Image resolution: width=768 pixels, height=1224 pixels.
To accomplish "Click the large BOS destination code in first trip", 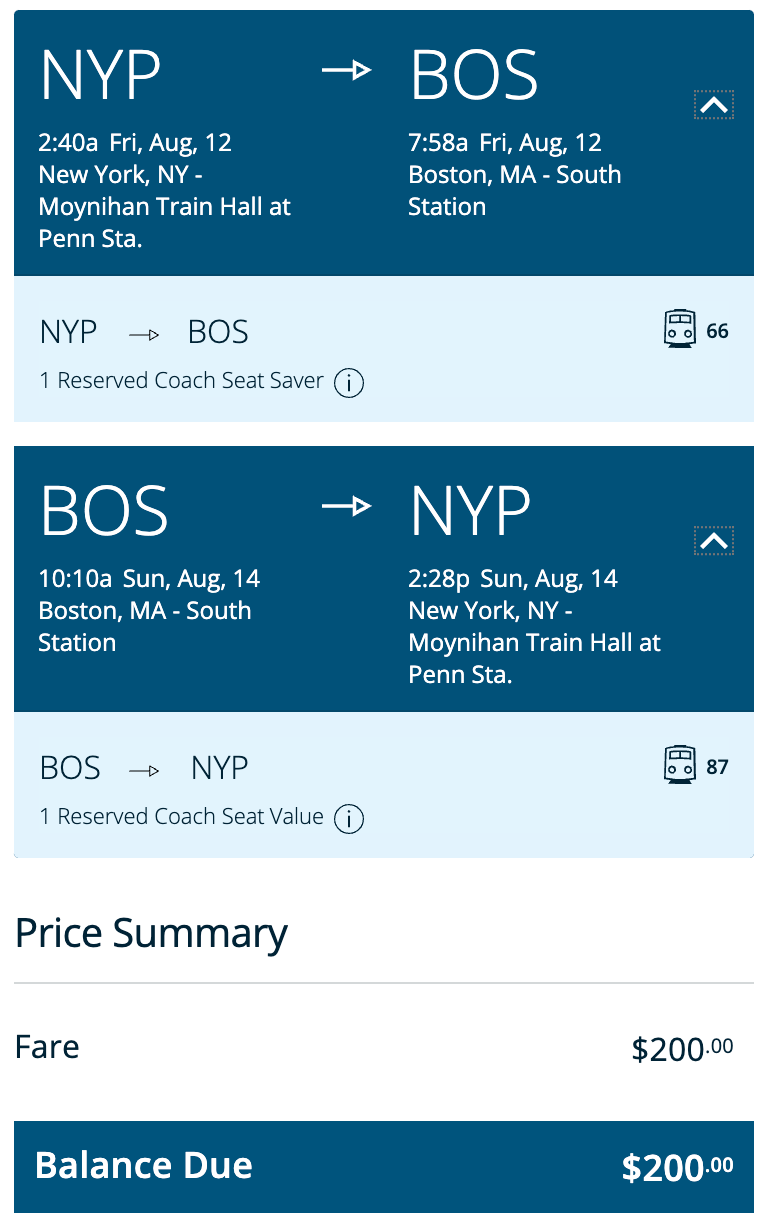I will point(474,74).
